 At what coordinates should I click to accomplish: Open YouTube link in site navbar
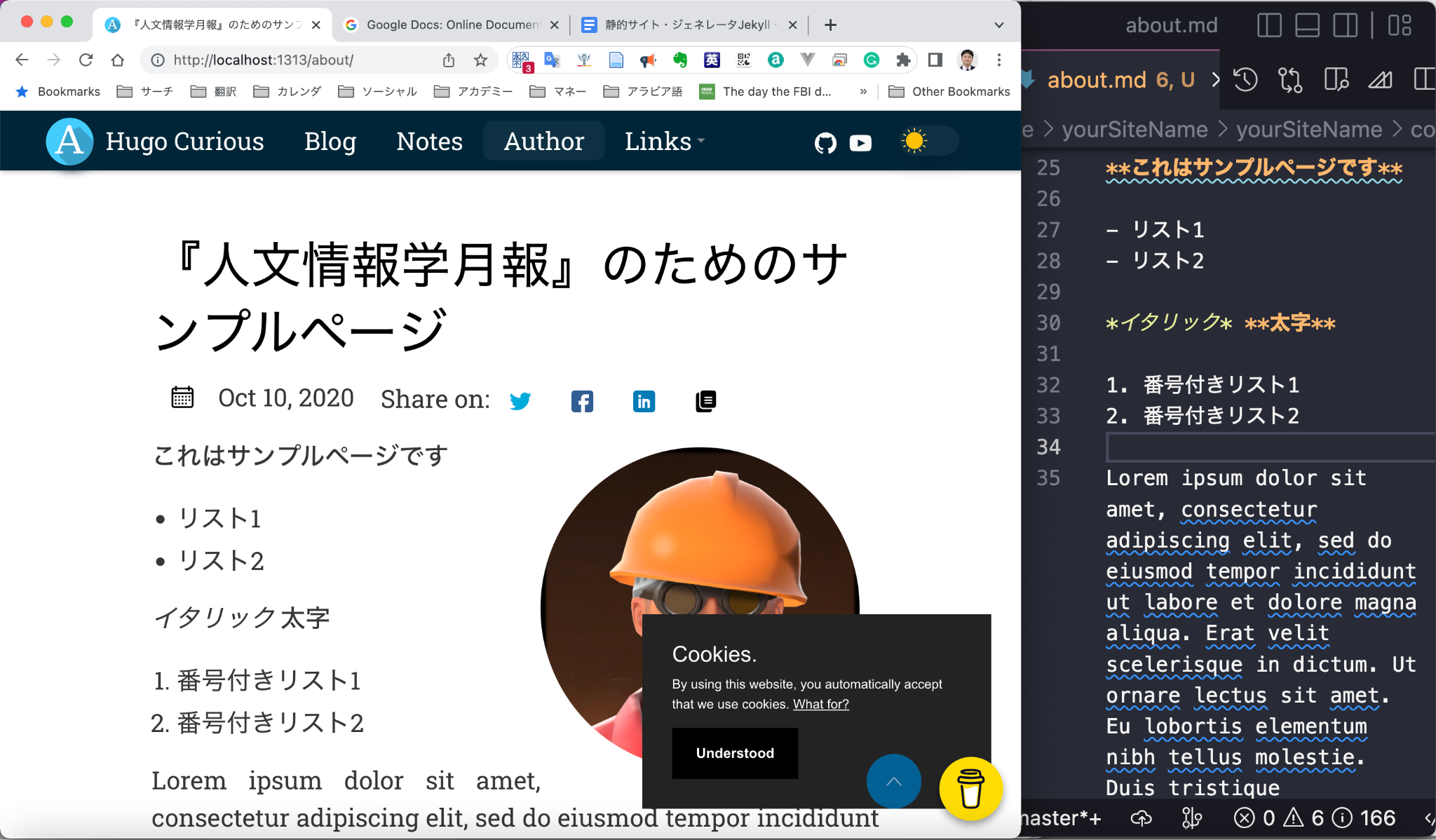(860, 143)
